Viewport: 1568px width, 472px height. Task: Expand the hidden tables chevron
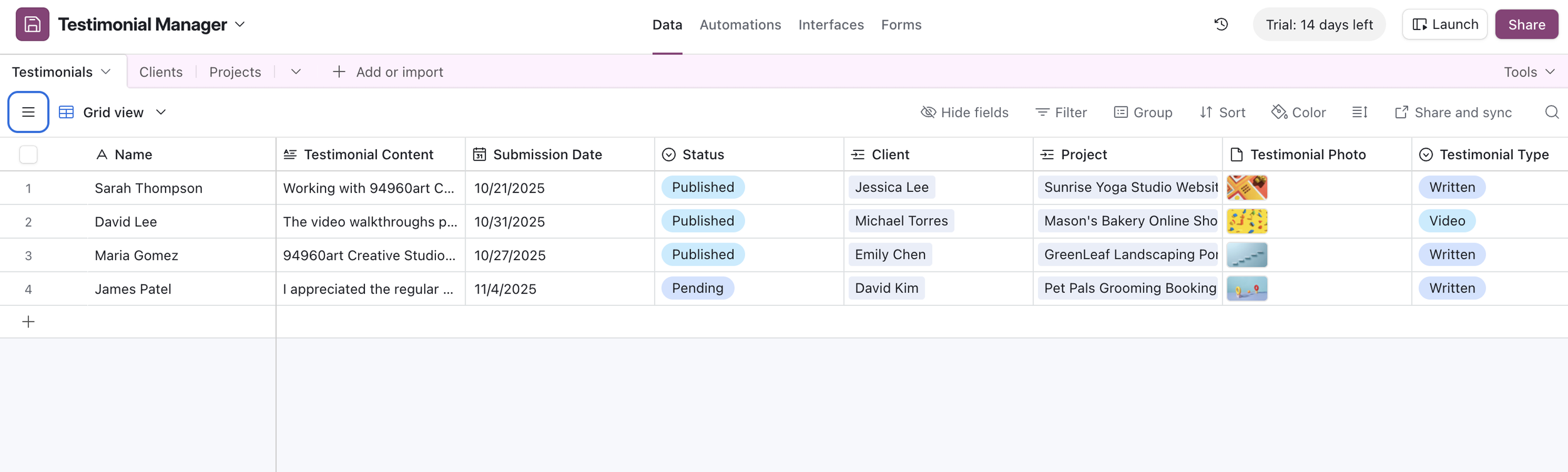(x=296, y=72)
